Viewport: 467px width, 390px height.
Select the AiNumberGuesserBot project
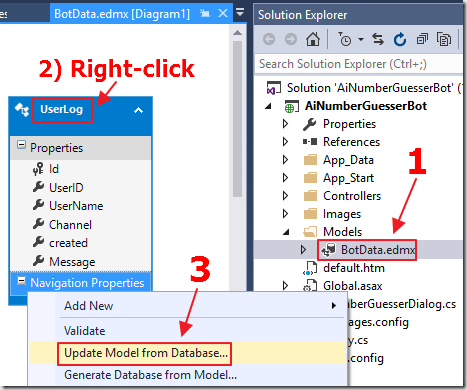click(366, 106)
